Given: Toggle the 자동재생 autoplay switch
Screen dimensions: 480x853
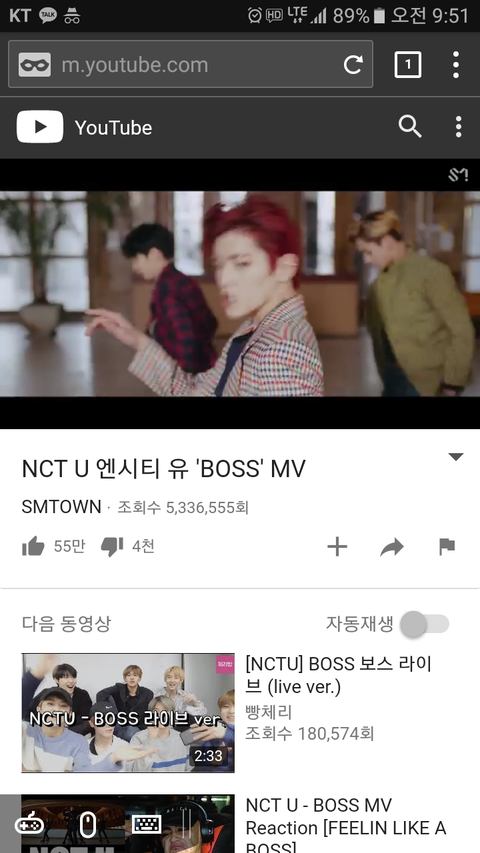Looking at the screenshot, I should pos(425,624).
